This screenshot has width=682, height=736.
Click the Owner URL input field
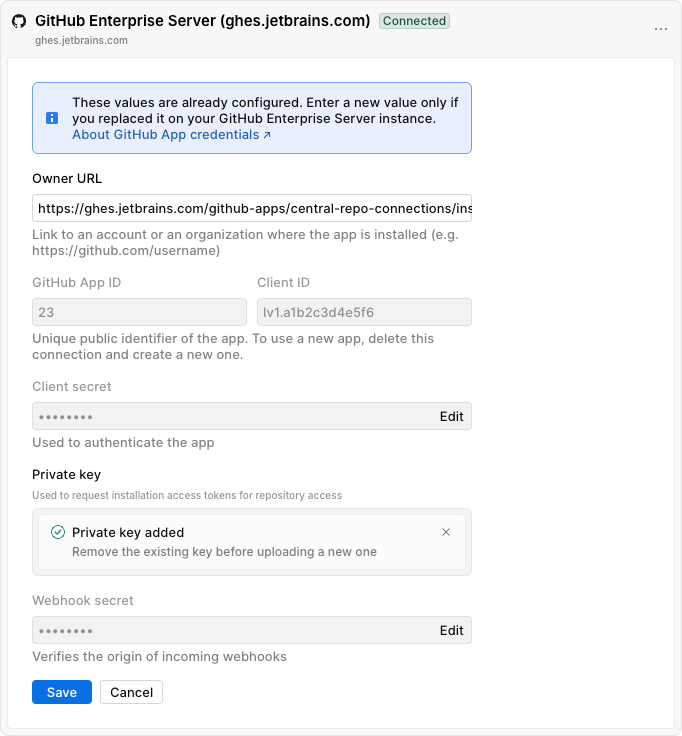tap(252, 208)
